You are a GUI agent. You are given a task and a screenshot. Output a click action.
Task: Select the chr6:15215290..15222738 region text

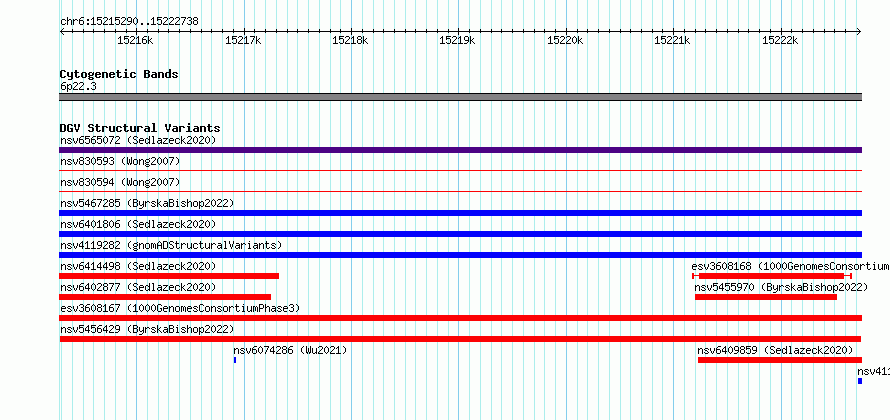pos(129,22)
